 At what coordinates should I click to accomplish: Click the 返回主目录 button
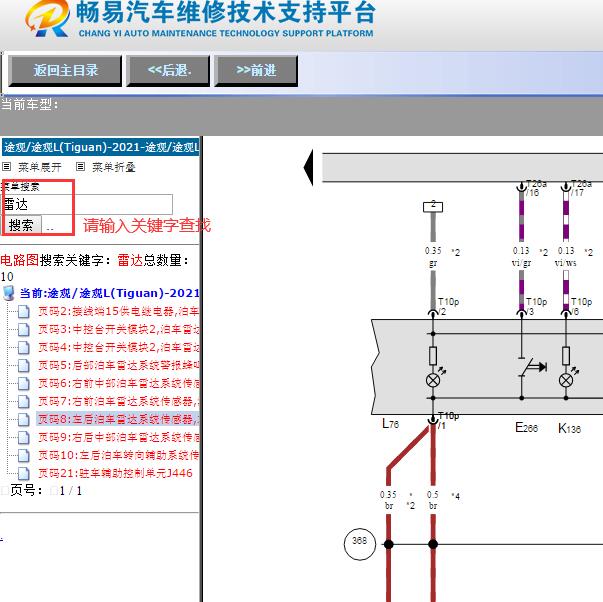(65, 71)
